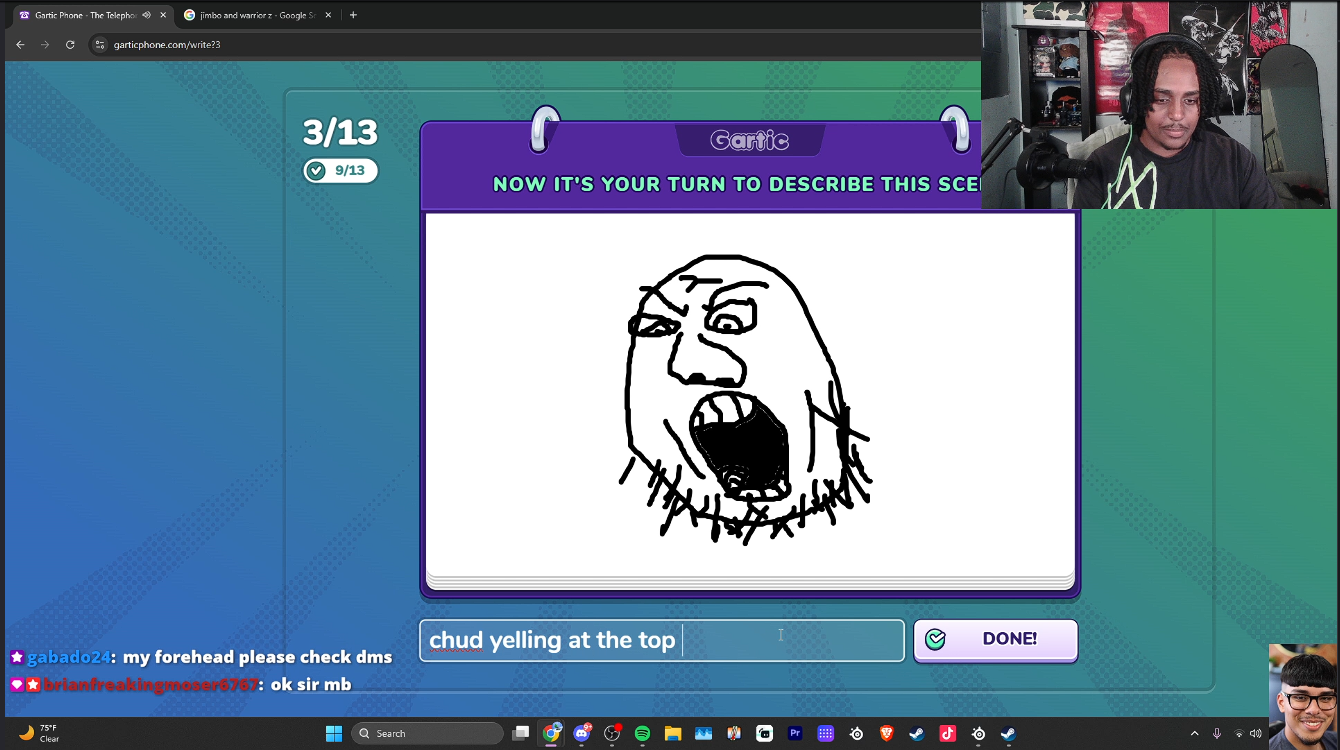Close the Gartic Phone tab
Image resolution: width=1340 pixels, height=750 pixels.
[x=163, y=15]
